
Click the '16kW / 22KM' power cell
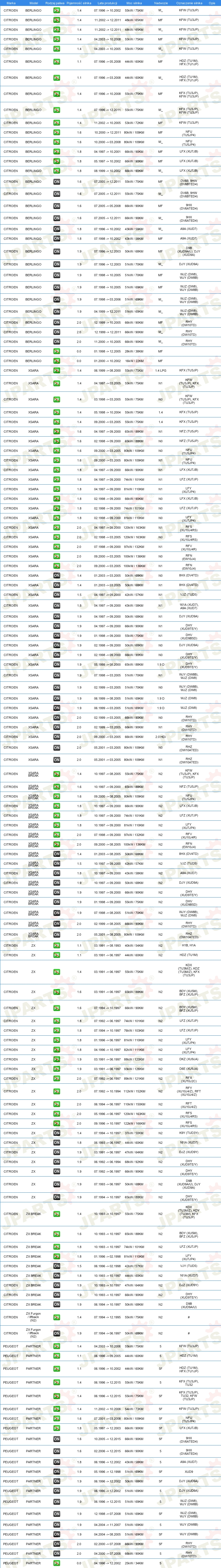click(x=134, y=361)
